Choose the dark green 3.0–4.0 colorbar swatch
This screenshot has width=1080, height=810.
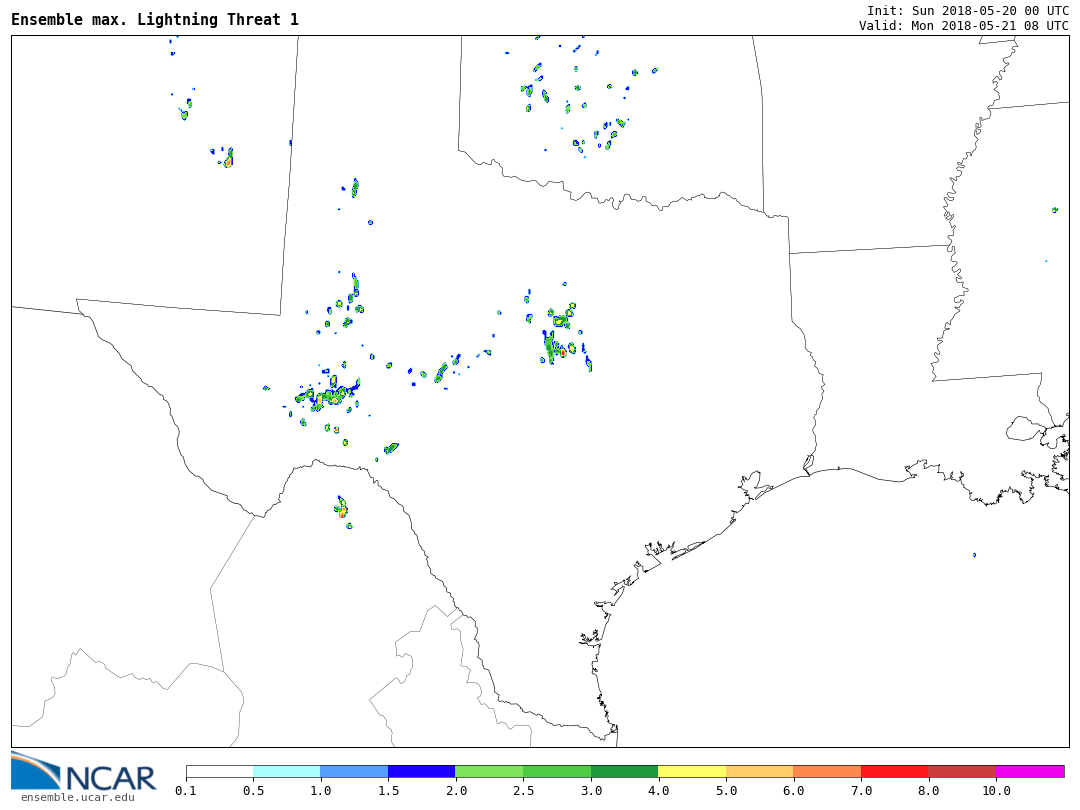(625, 772)
